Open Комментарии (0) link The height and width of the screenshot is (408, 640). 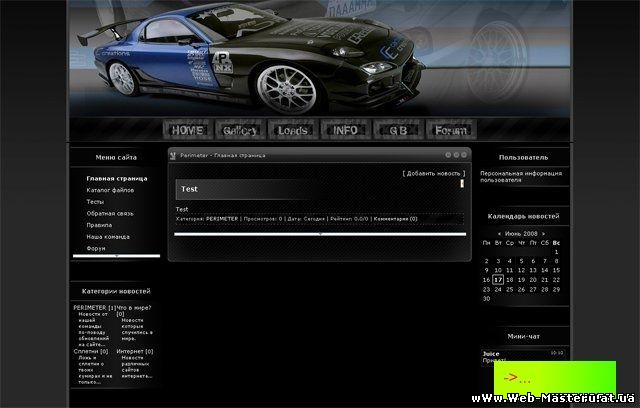pos(396,219)
